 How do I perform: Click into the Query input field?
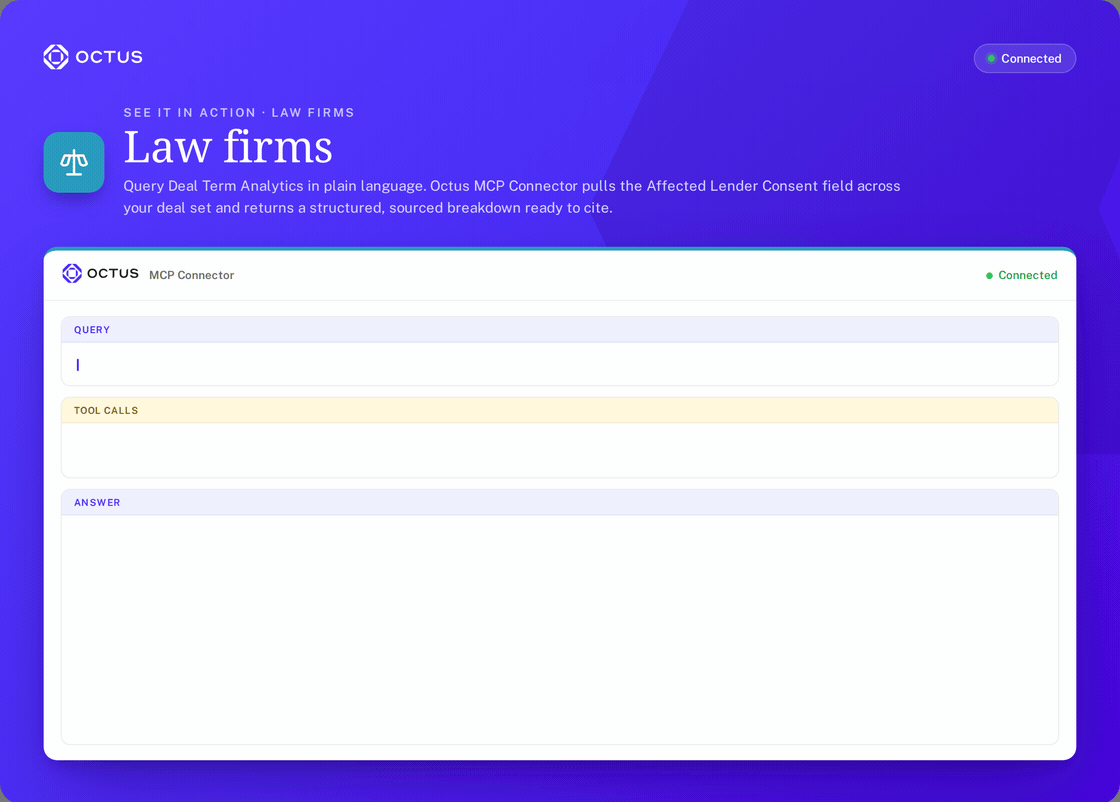(x=560, y=364)
